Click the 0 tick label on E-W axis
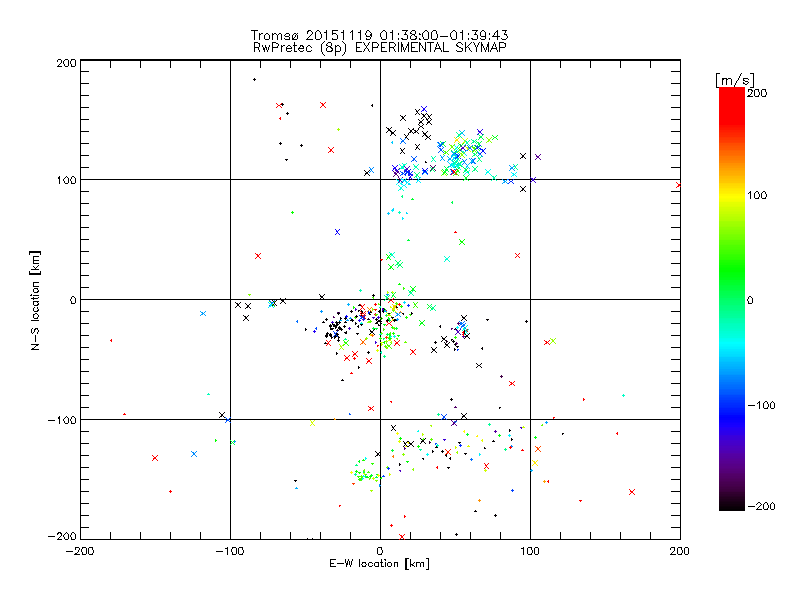Screen dimensions: 800x600 [x=380, y=551]
